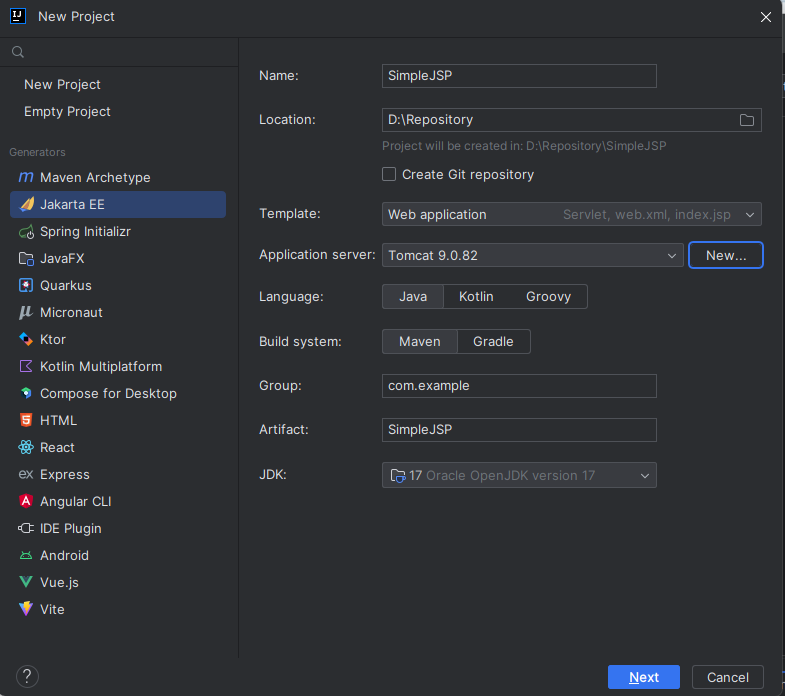This screenshot has width=785, height=696.
Task: Pick the Vue.js generator icon
Action: (x=26, y=582)
